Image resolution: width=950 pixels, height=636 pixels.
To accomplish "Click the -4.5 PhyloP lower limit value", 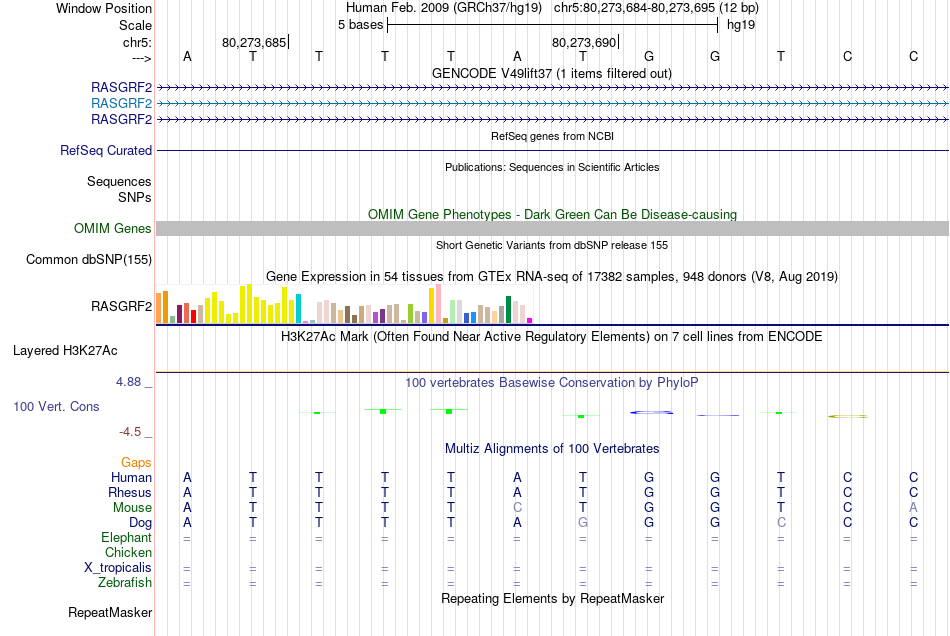I will (x=130, y=431).
